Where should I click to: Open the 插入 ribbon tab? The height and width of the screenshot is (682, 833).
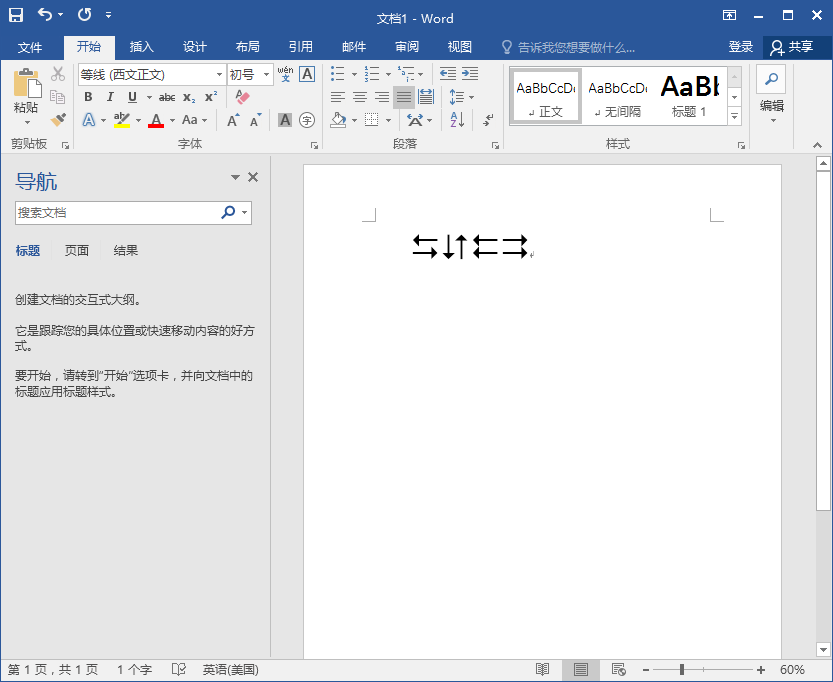click(142, 47)
